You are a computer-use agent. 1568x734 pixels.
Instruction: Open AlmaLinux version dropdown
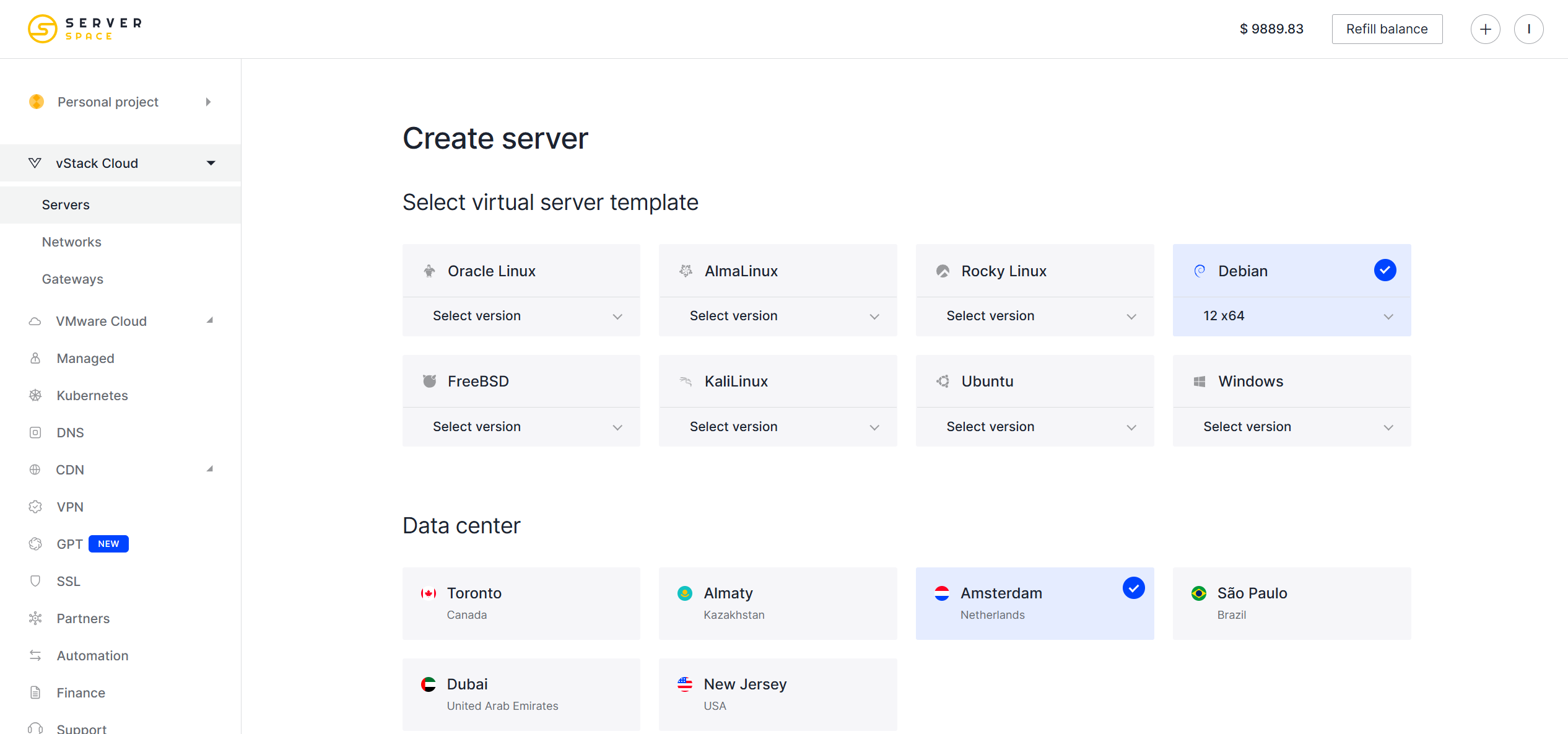[x=778, y=316]
